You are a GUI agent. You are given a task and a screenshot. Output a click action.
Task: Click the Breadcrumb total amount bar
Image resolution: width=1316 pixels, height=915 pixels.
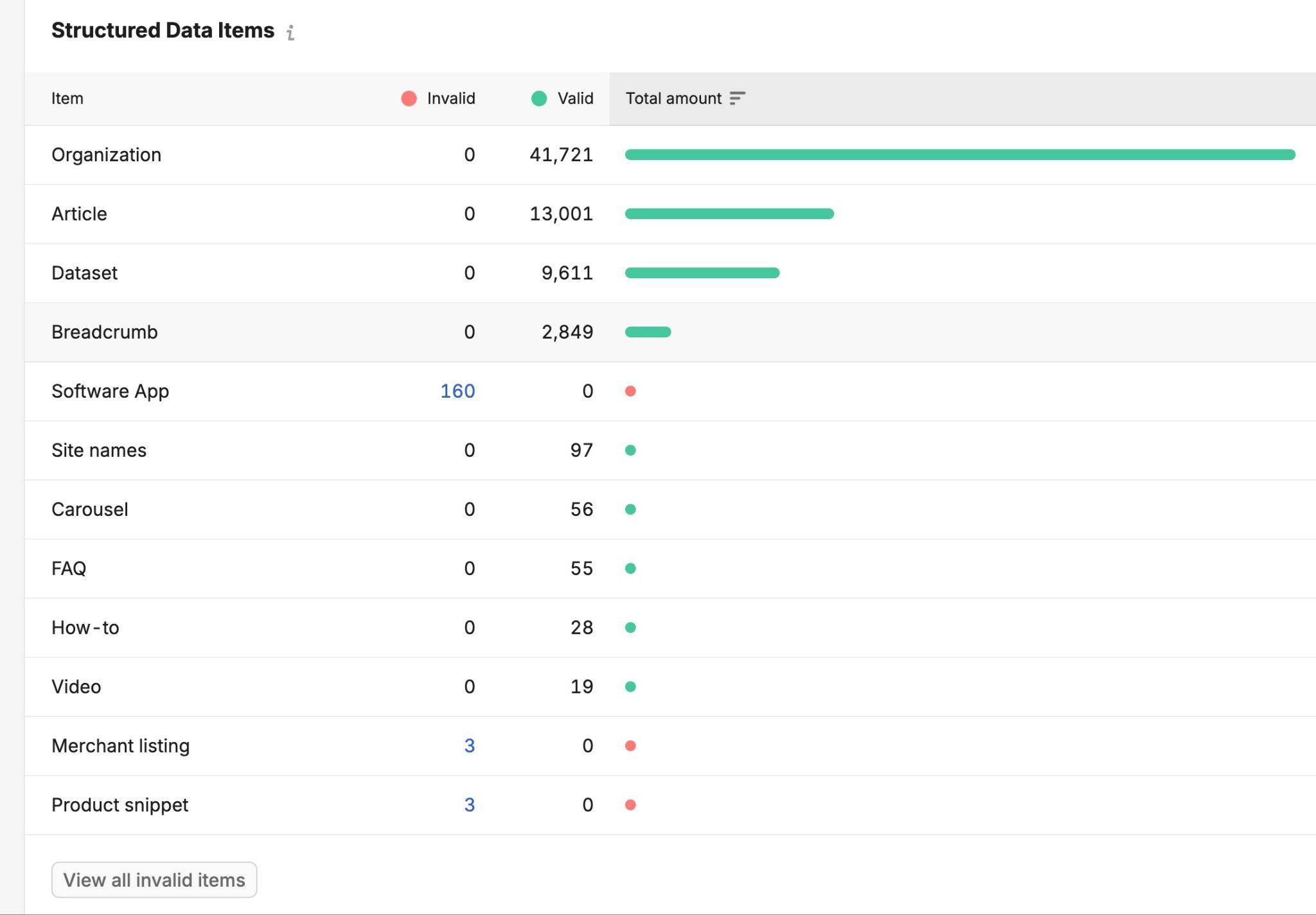point(648,332)
